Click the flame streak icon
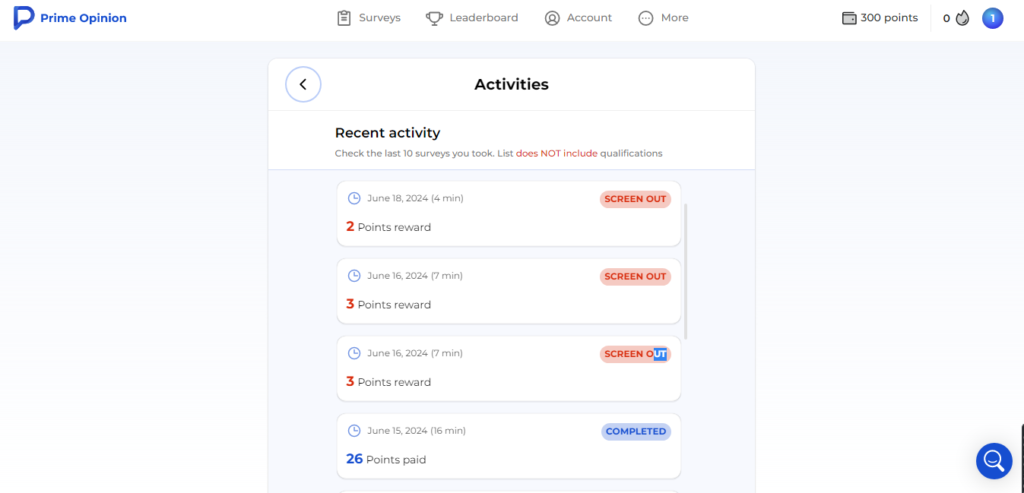Viewport: 1024px width, 493px height. 963,18
